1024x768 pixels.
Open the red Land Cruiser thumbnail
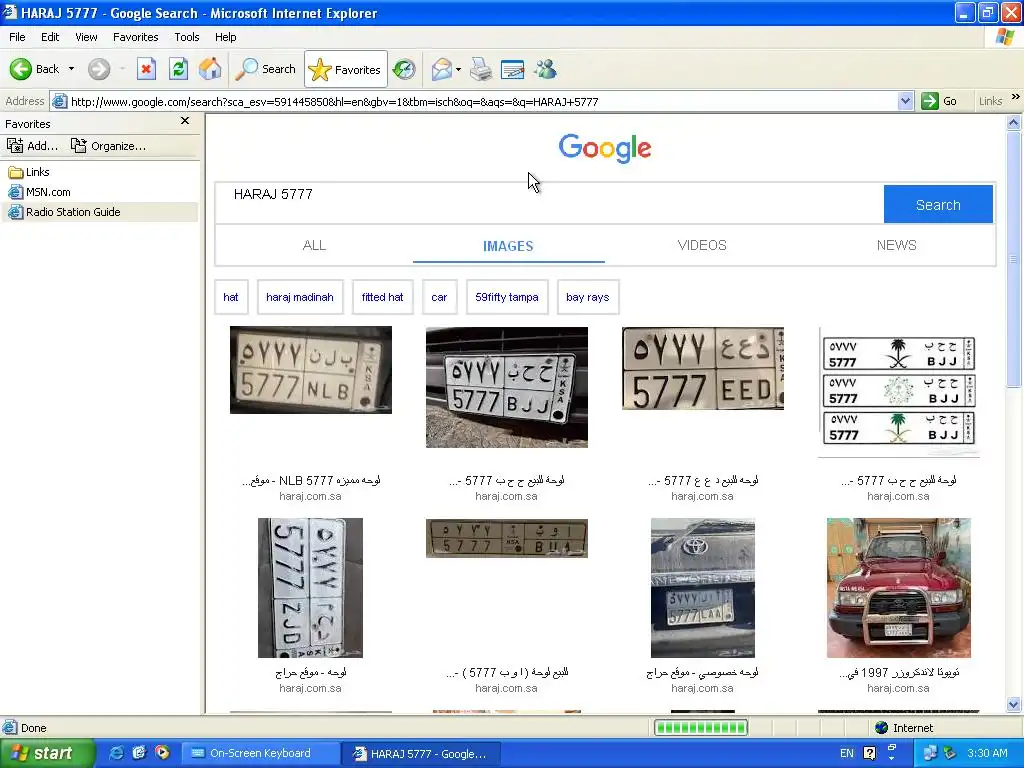click(x=899, y=588)
